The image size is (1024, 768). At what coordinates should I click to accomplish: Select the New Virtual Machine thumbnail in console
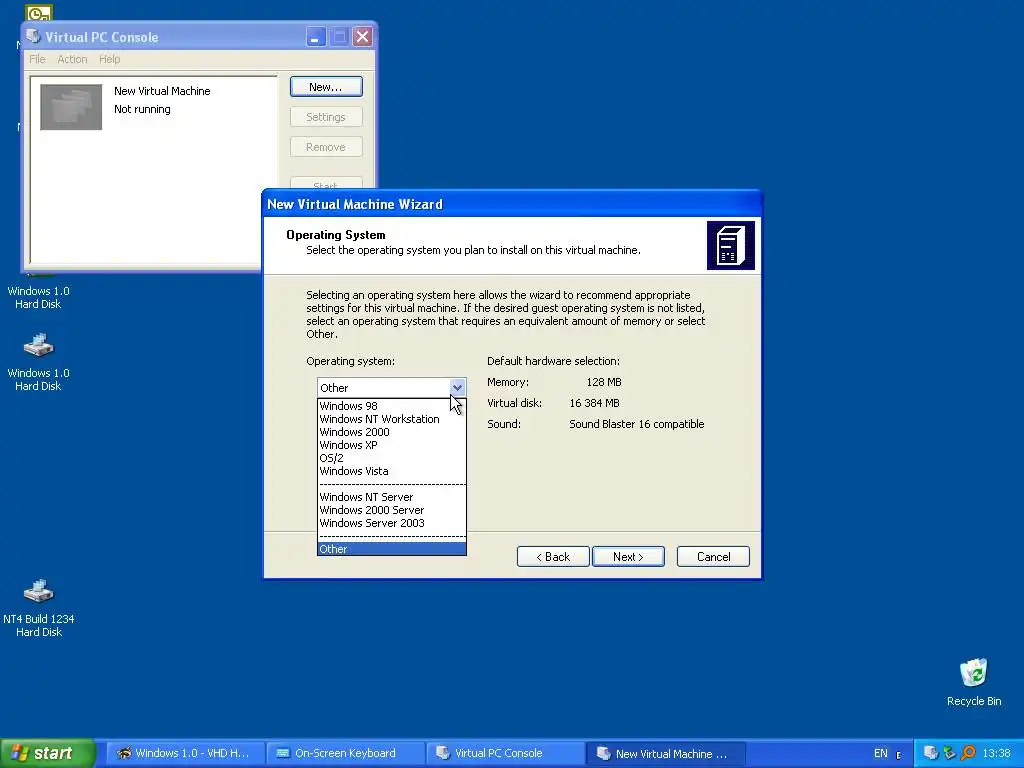(x=71, y=107)
